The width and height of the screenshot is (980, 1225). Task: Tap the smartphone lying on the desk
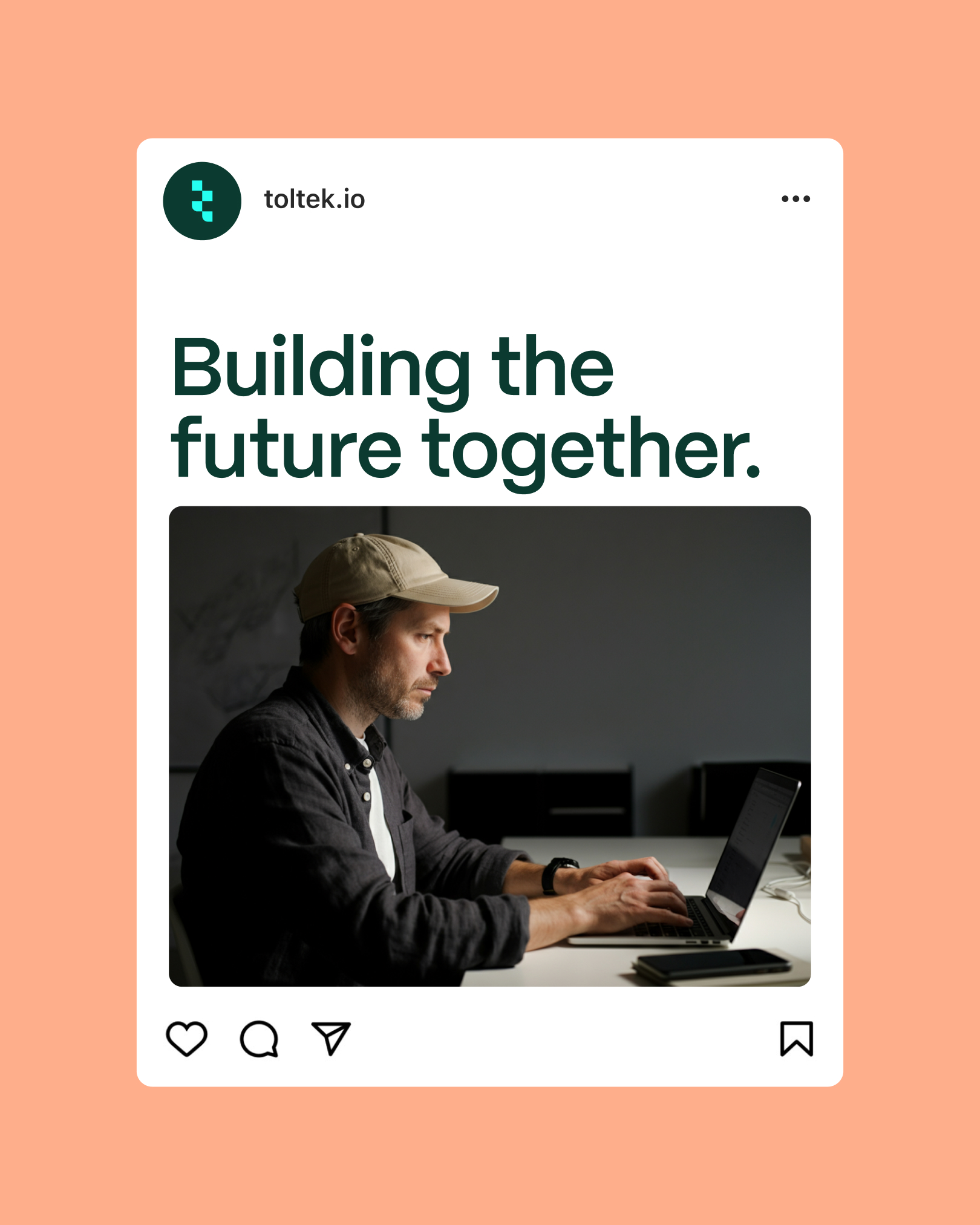click(x=714, y=964)
